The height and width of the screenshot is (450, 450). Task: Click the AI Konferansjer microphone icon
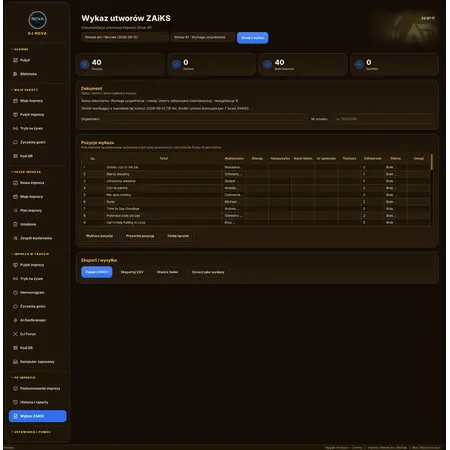pos(15,320)
